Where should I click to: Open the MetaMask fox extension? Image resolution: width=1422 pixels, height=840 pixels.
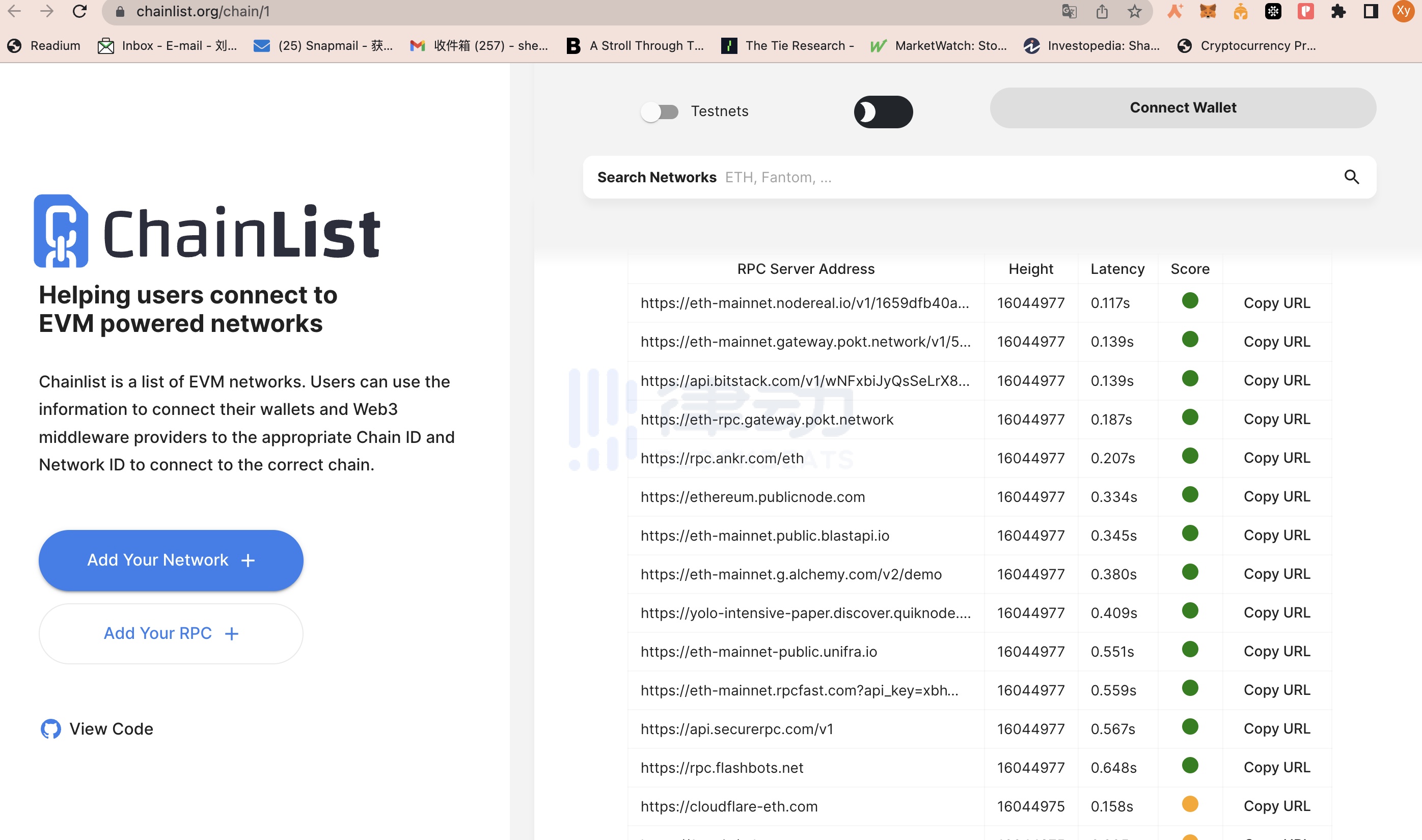click(1208, 11)
